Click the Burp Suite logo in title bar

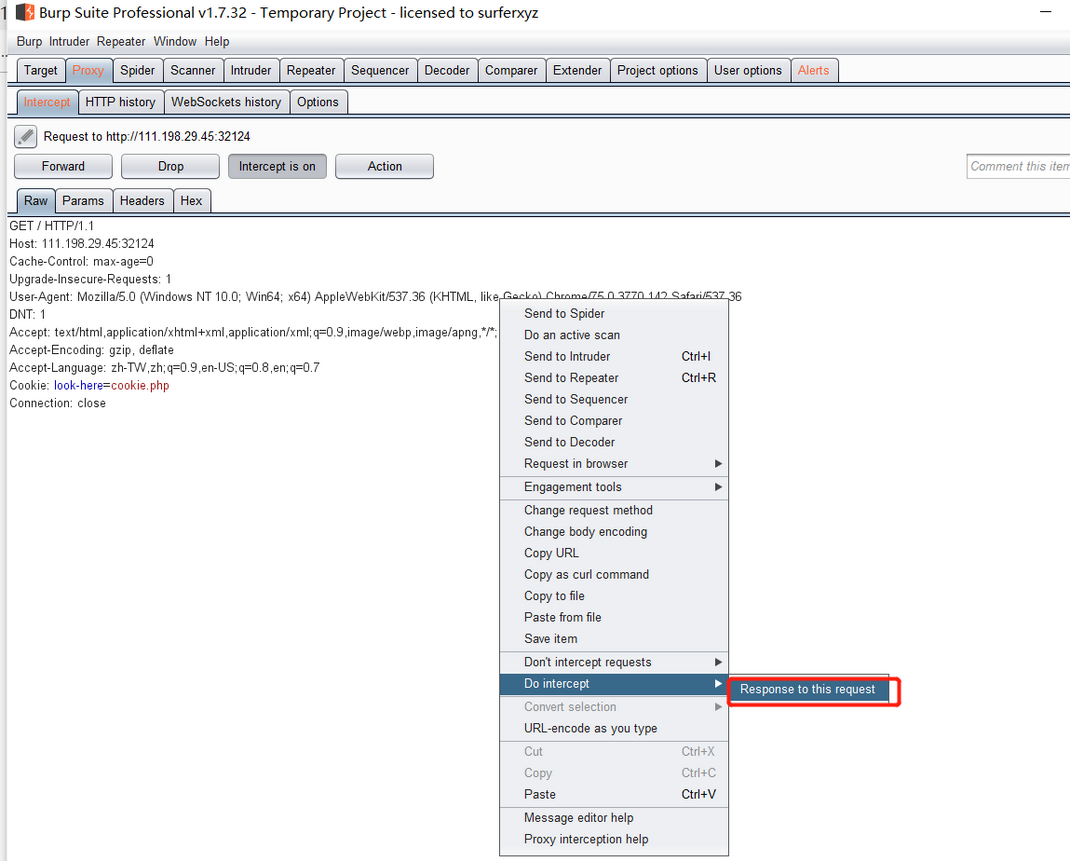click(x=25, y=12)
